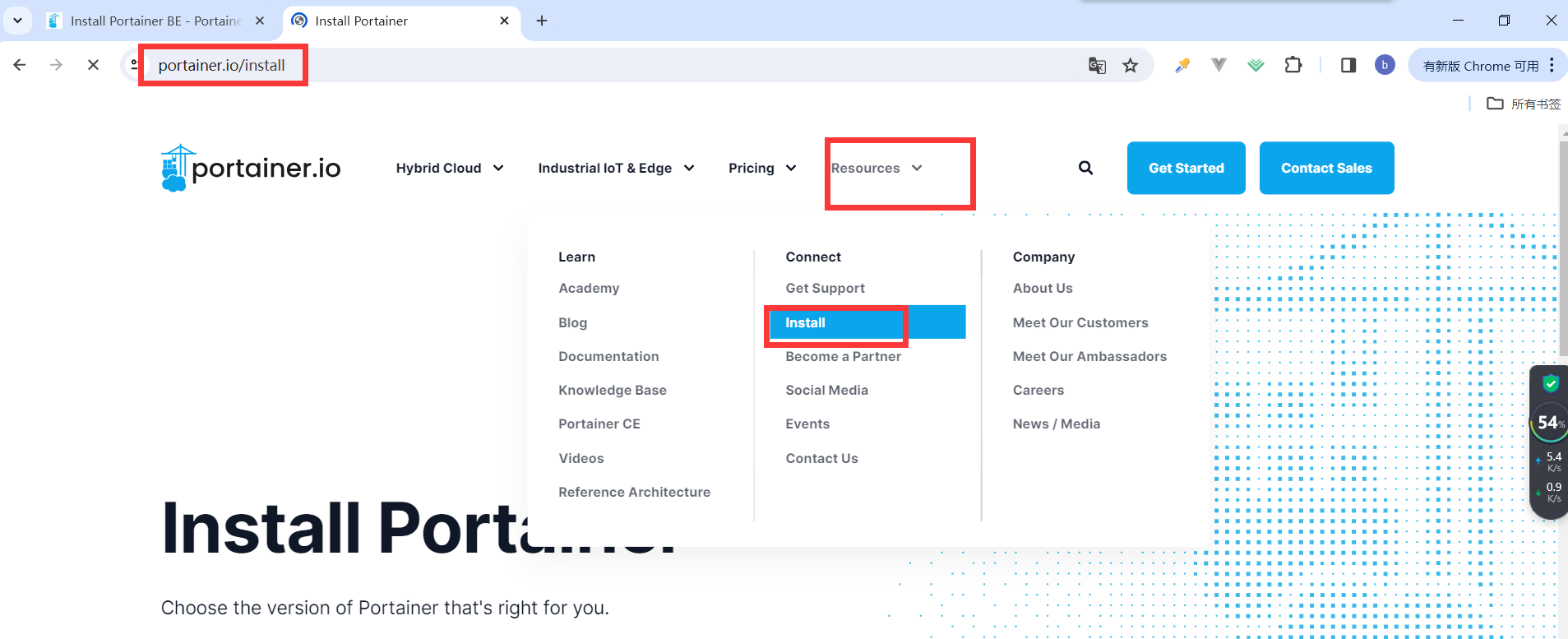Click the pencil highlighter extension icon
Image resolution: width=1568 pixels, height=639 pixels.
coord(1182,65)
